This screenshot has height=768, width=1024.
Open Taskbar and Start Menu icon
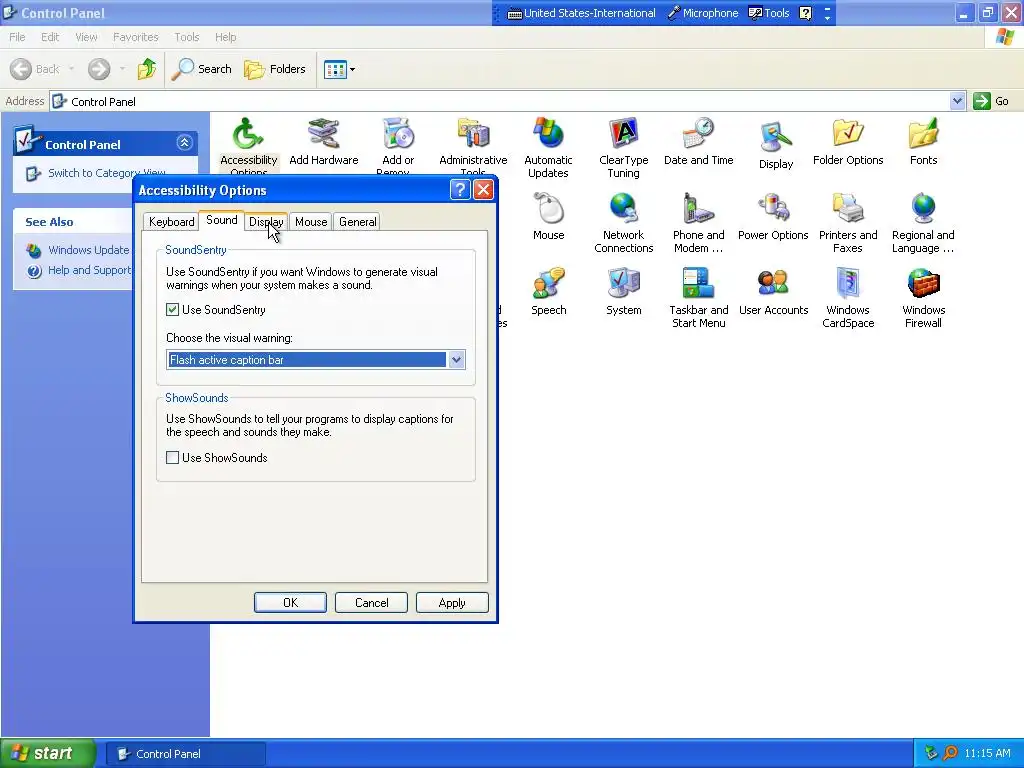click(x=698, y=298)
